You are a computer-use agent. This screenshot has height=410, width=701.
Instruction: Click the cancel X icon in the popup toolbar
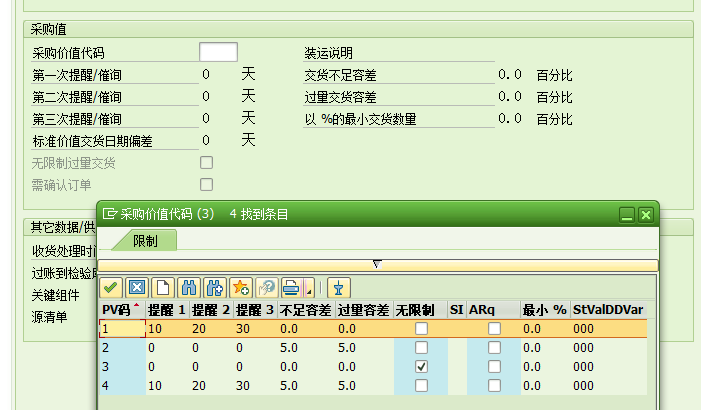pos(137,288)
